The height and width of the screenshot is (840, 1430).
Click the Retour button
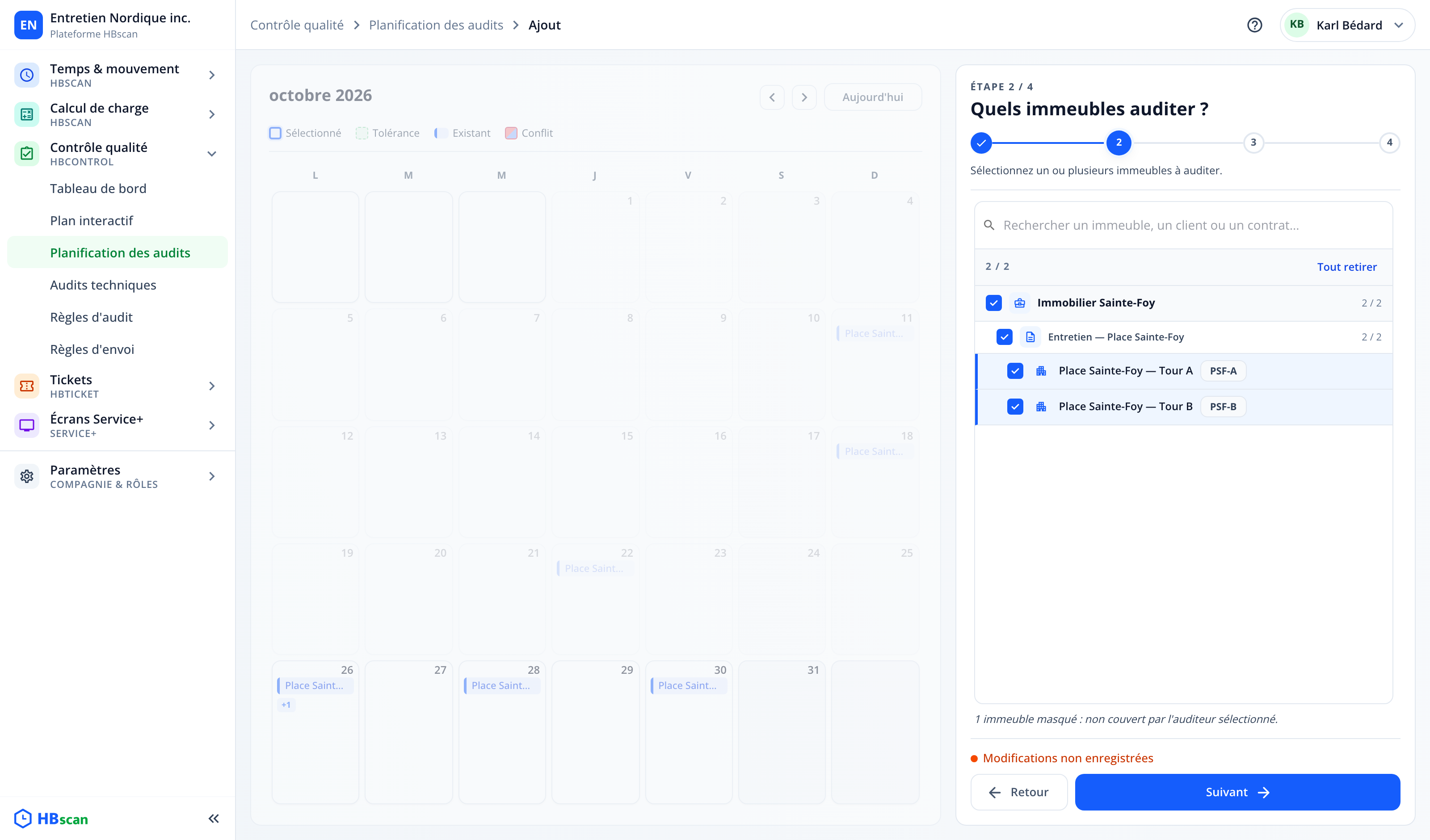click(x=1018, y=792)
